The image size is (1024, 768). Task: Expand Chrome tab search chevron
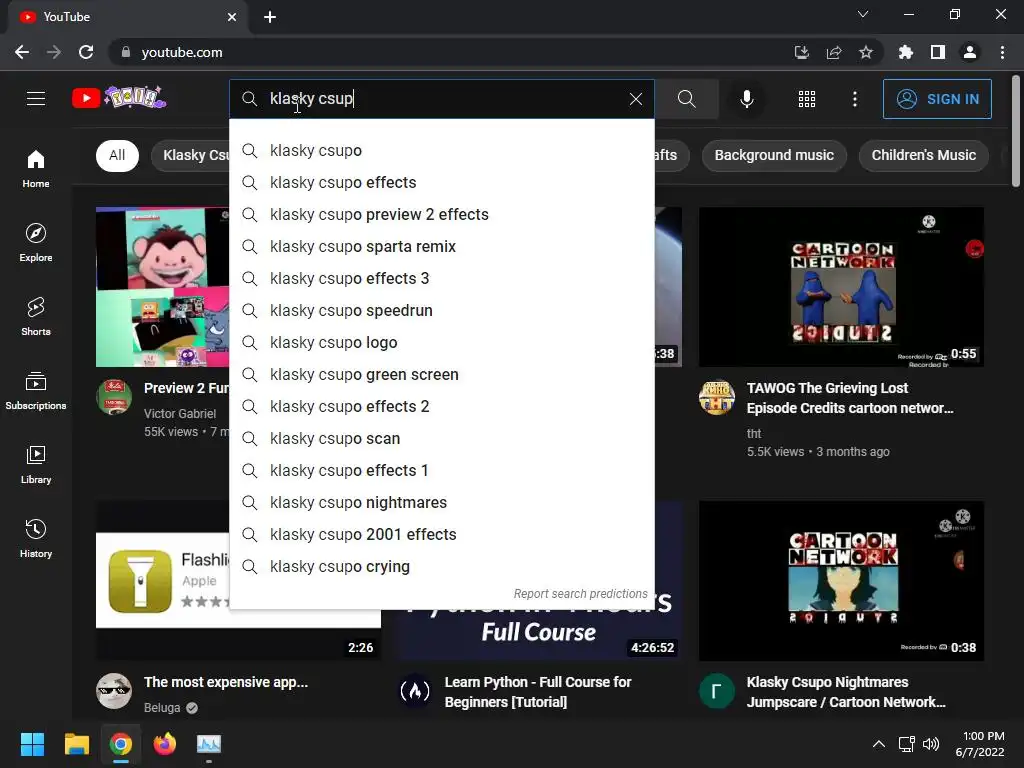pos(863,14)
